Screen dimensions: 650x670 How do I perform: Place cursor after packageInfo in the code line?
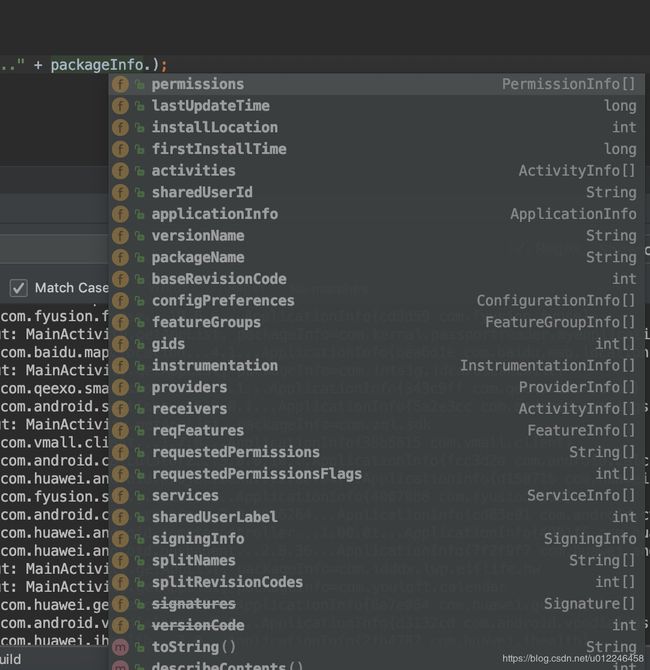tap(144, 65)
